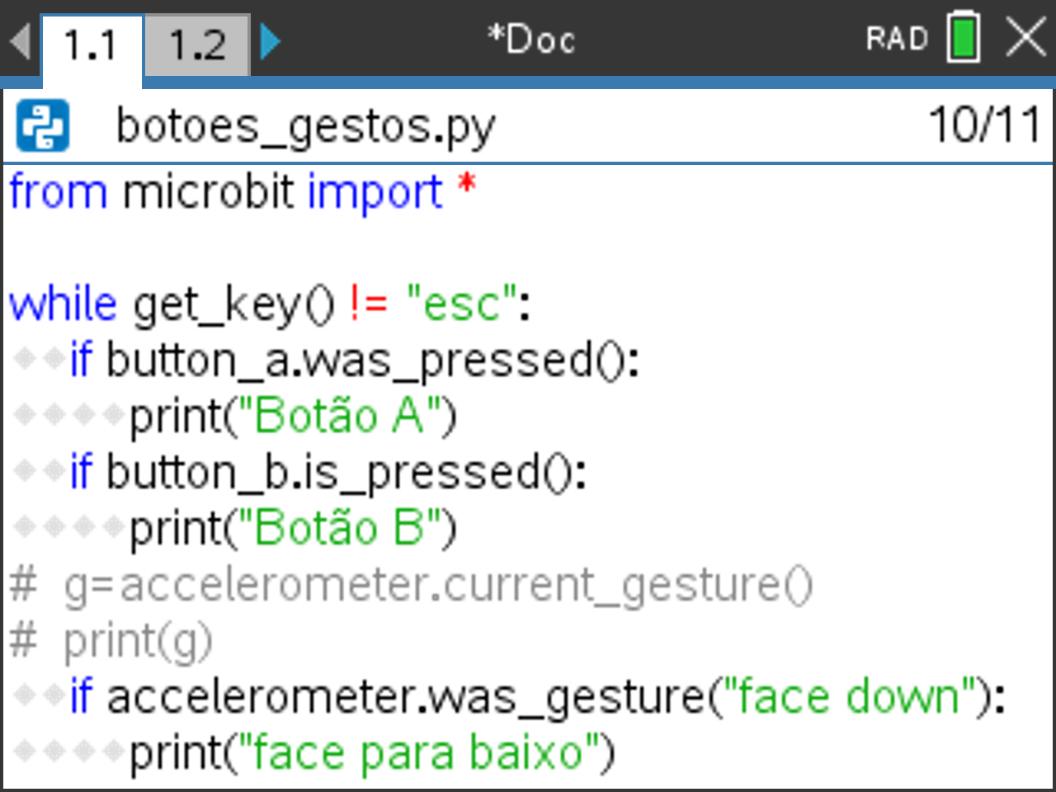The height and width of the screenshot is (792, 1056).
Task: Click the Python logo icon
Action: [x=43, y=125]
